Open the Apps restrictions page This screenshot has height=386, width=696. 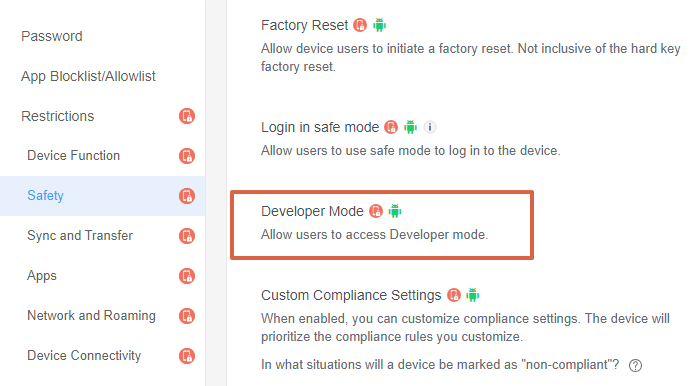tap(42, 276)
